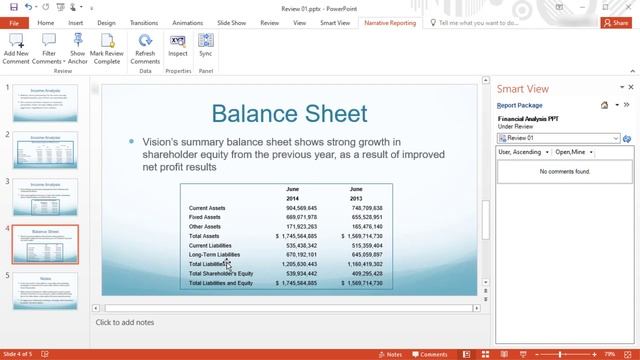Click the Balance Sheet slide title
This screenshot has height=360, width=640.
(289, 113)
